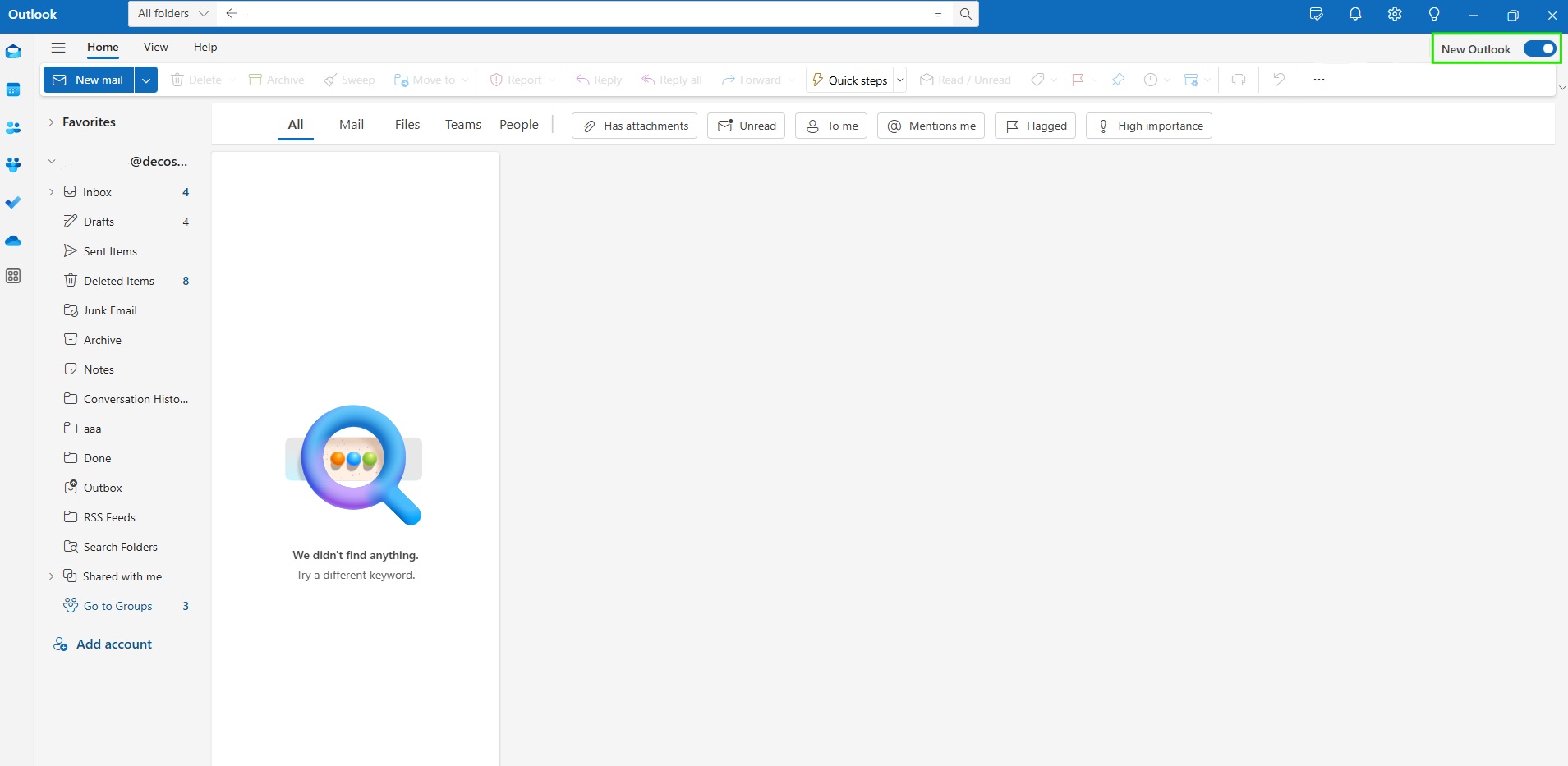The image size is (1568, 766).
Task: Click the Settings gear icon
Action: [x=1394, y=14]
